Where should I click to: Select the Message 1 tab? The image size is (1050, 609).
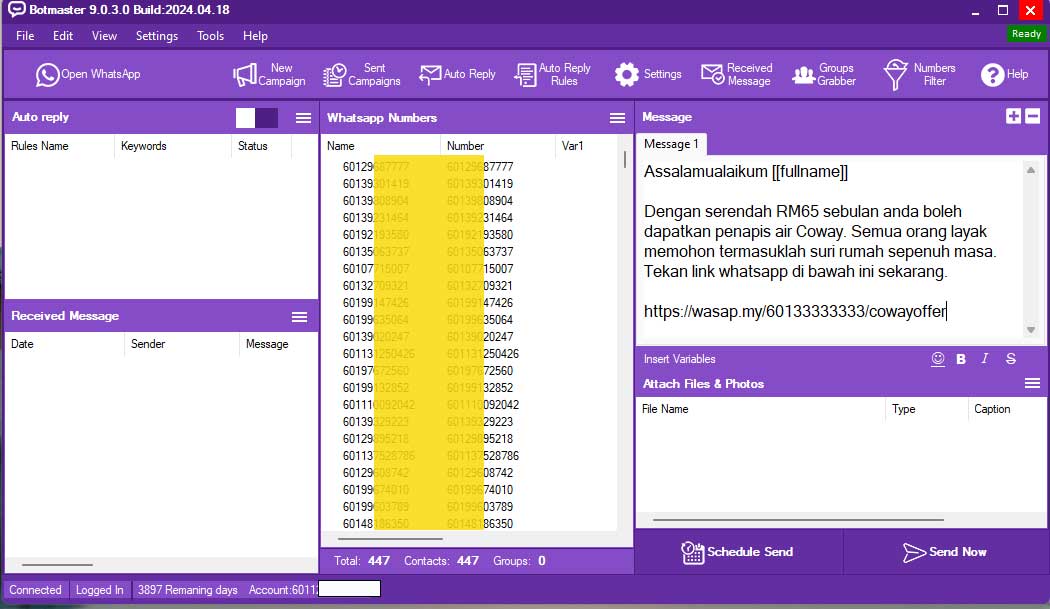pos(671,144)
